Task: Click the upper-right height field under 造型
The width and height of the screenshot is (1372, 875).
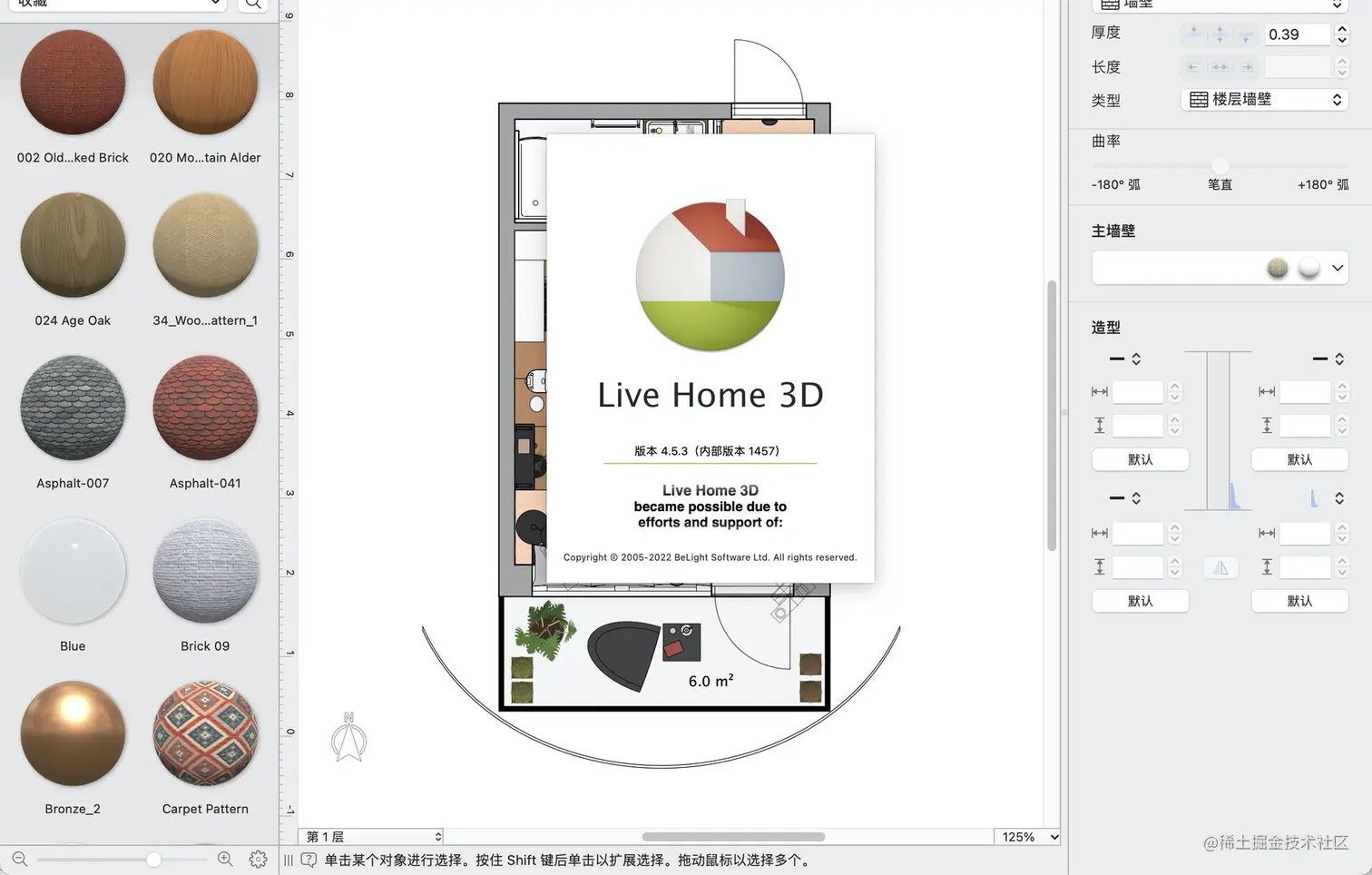Action: 1305,425
